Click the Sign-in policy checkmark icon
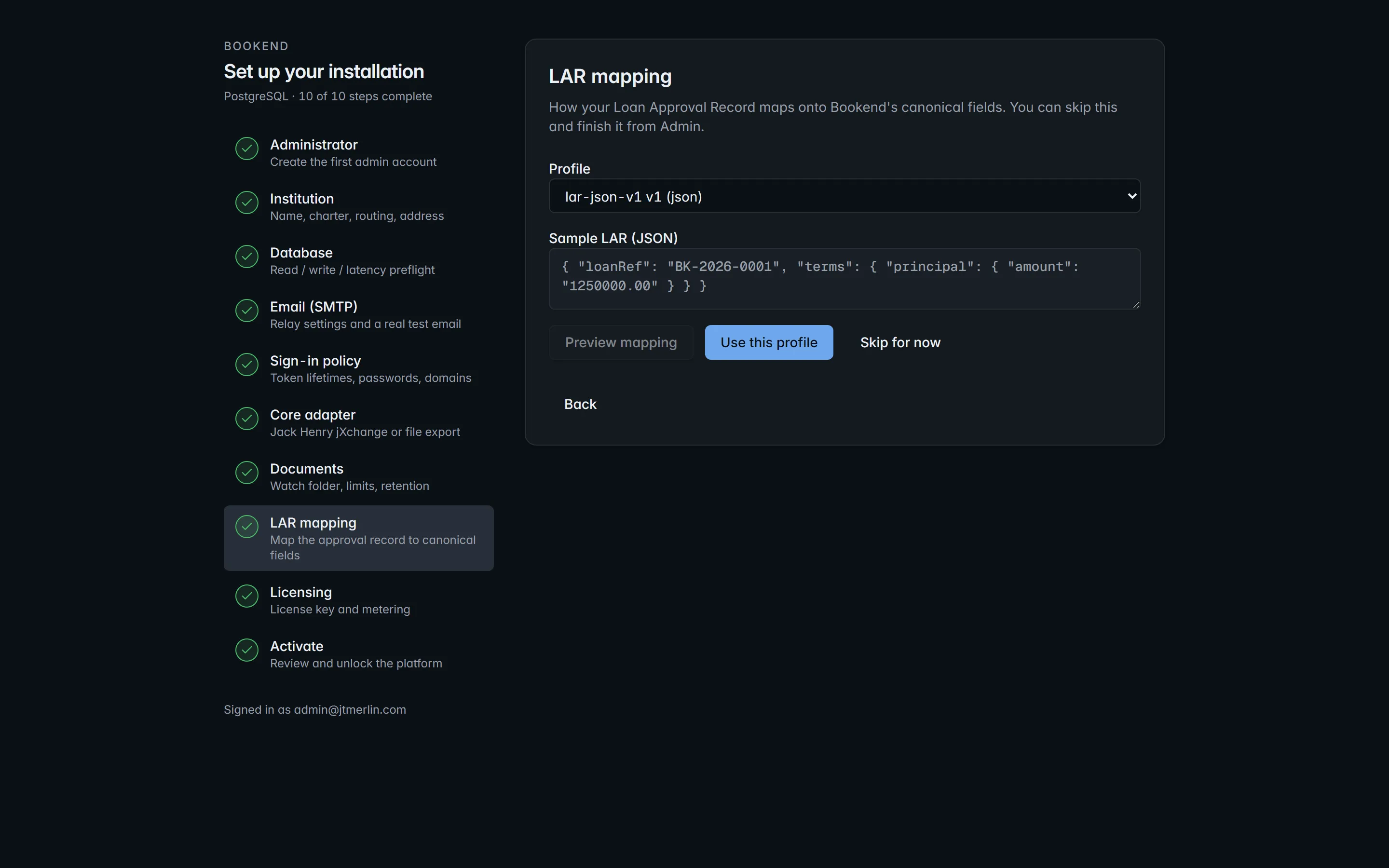 (247, 365)
